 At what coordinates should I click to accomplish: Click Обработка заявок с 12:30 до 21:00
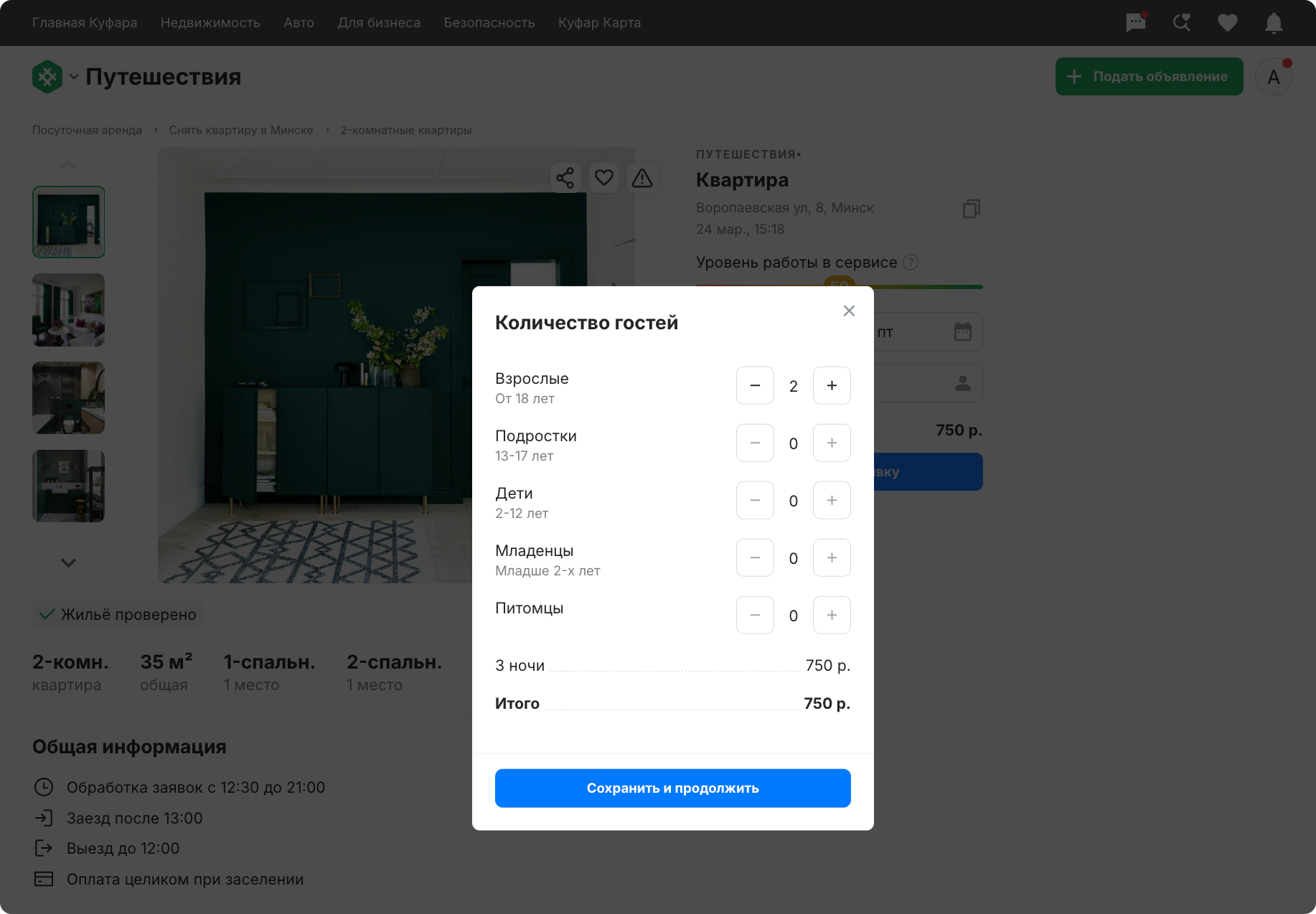point(196,788)
